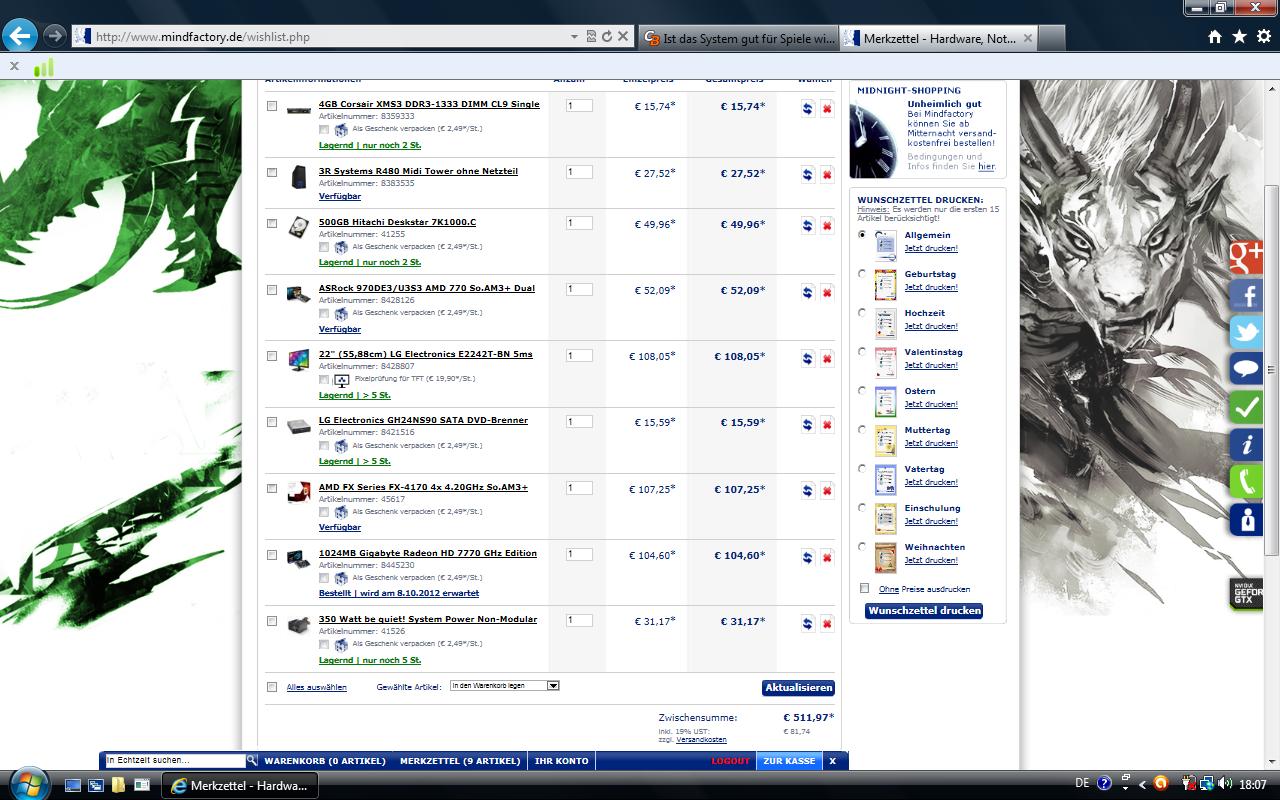Check the AMD FX-4170 item checkbox
This screenshot has height=800, width=1280.
(x=272, y=488)
